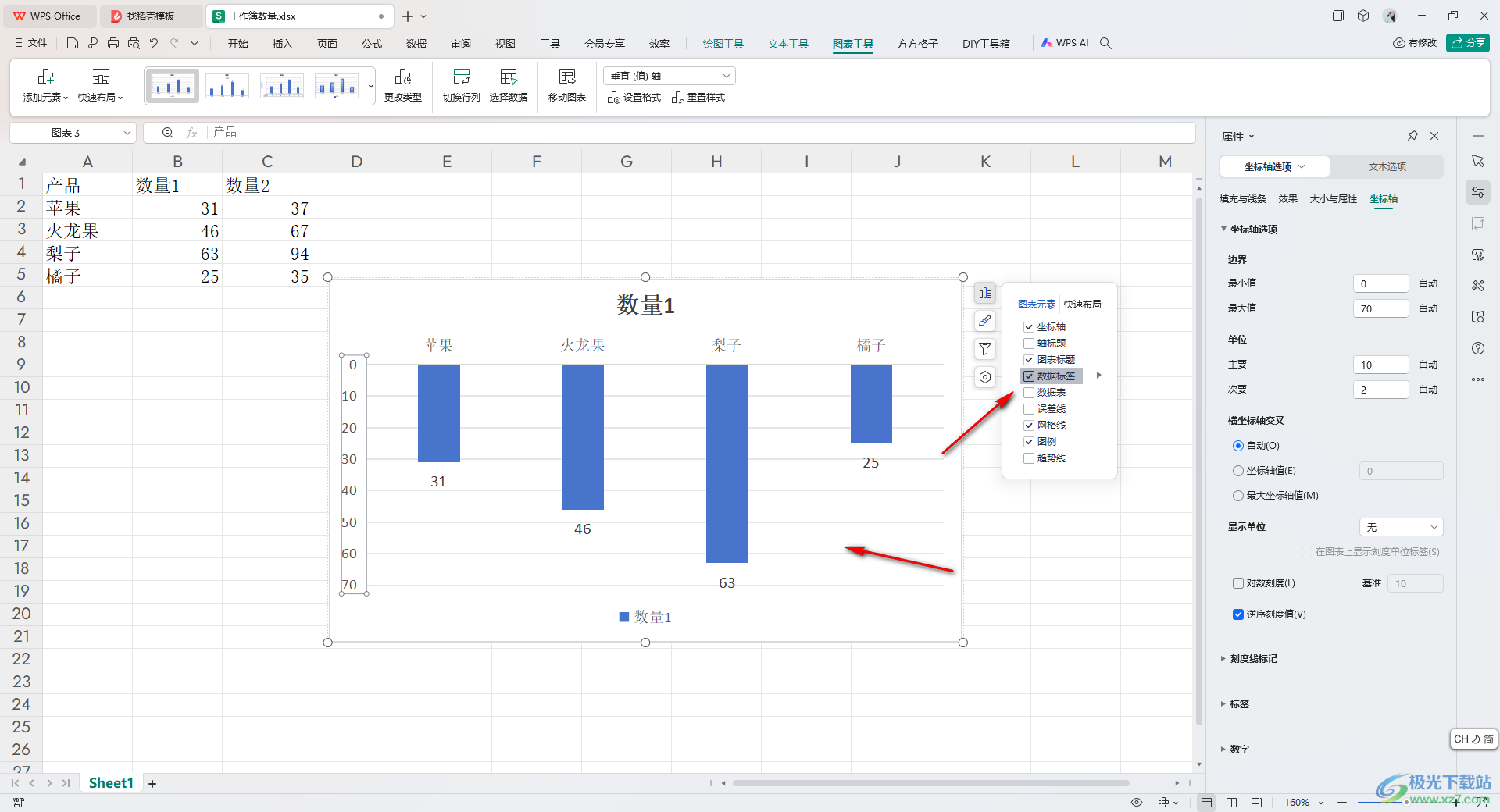Click the Change Type (更改类型) icon
The image size is (1500, 812).
tap(403, 77)
